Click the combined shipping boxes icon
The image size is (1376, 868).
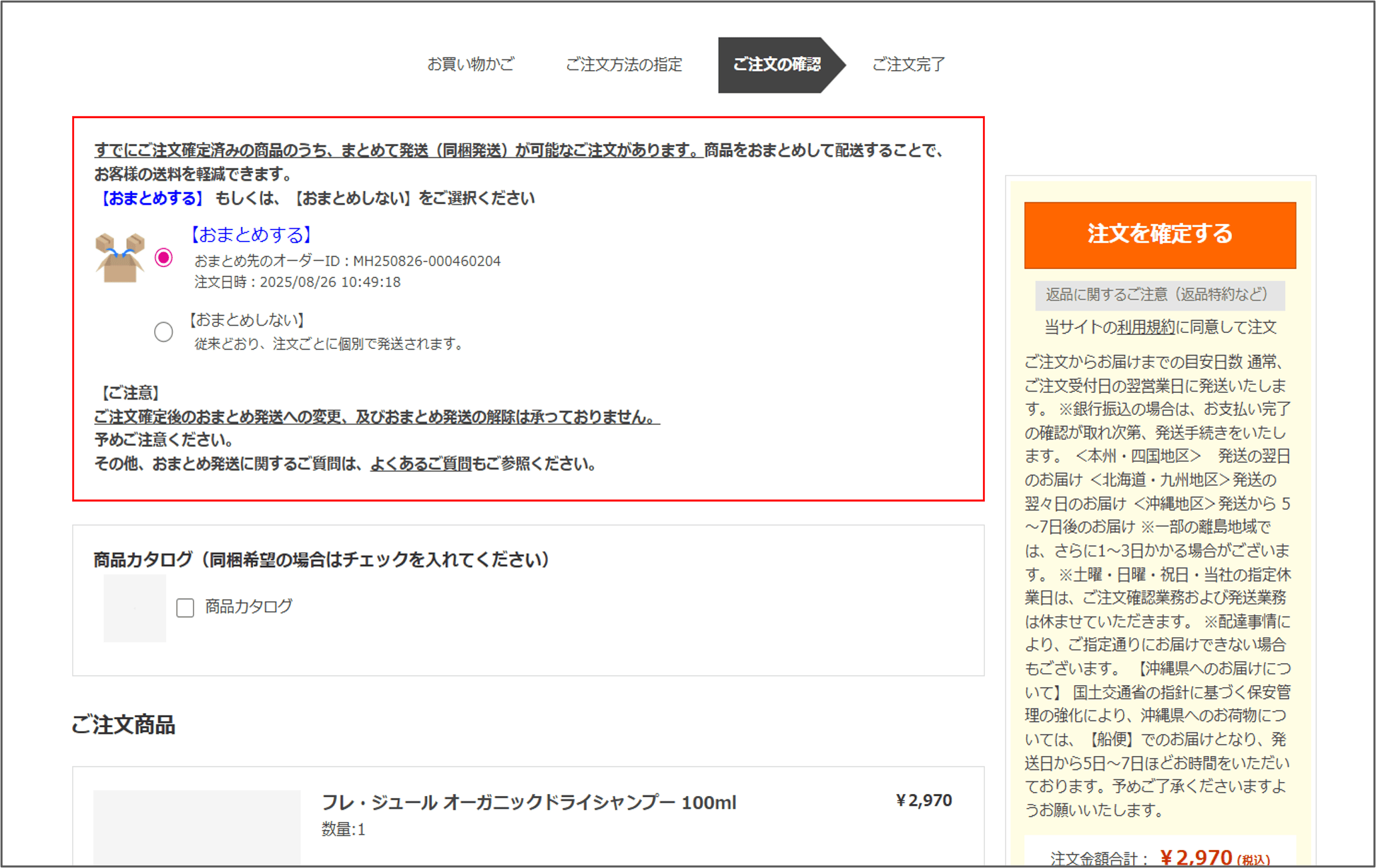click(120, 258)
